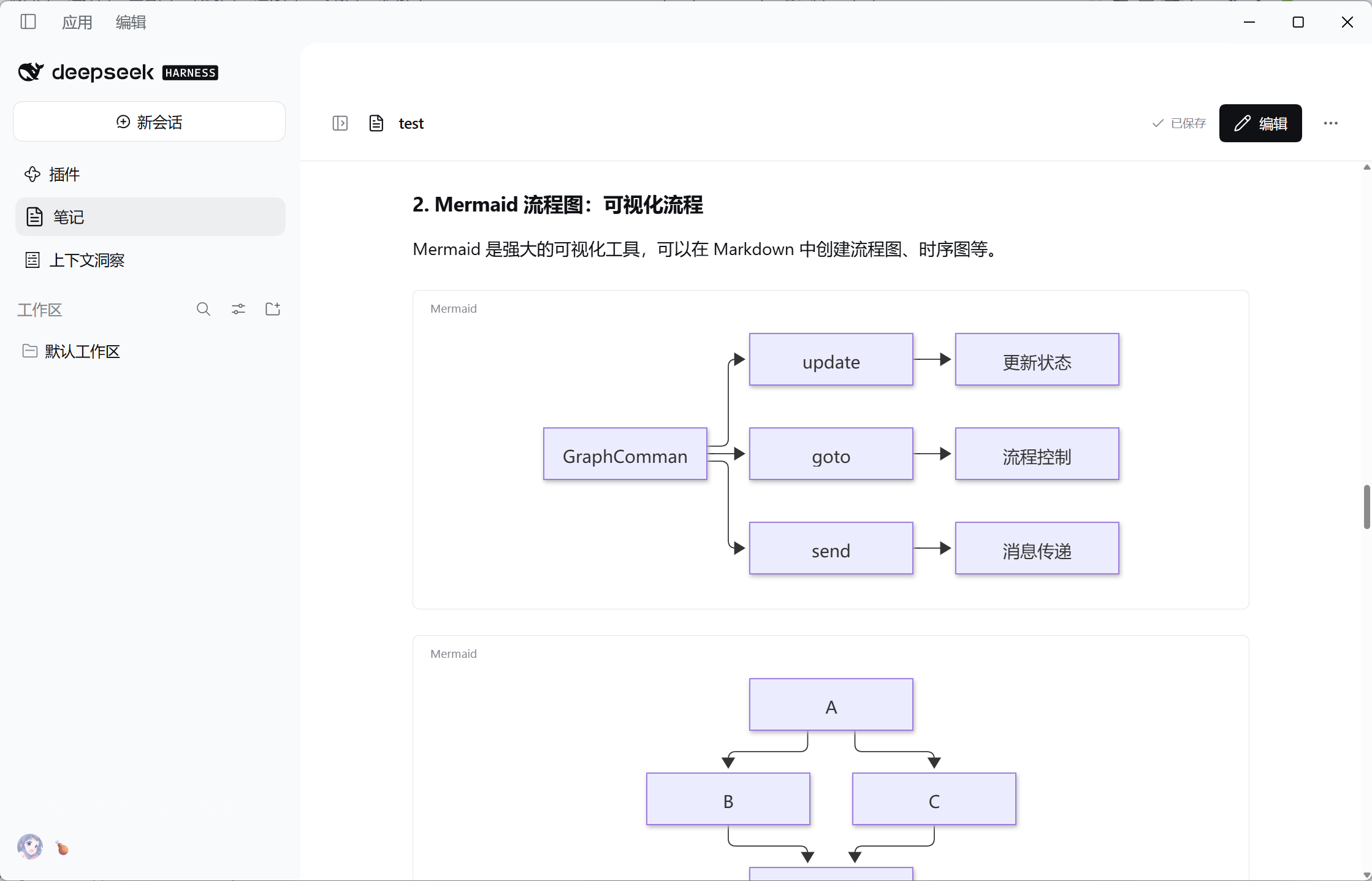
Task: Click the 流程控制 flowchart node
Action: (x=1037, y=454)
